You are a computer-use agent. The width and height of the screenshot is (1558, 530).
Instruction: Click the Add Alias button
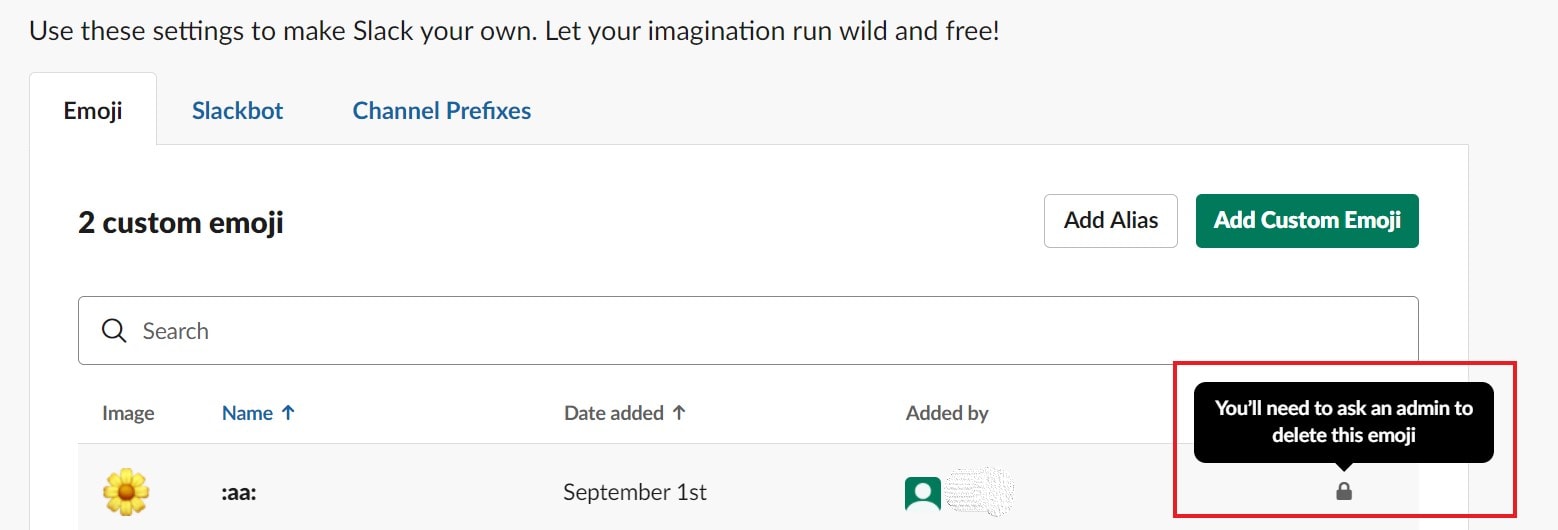pos(1111,220)
